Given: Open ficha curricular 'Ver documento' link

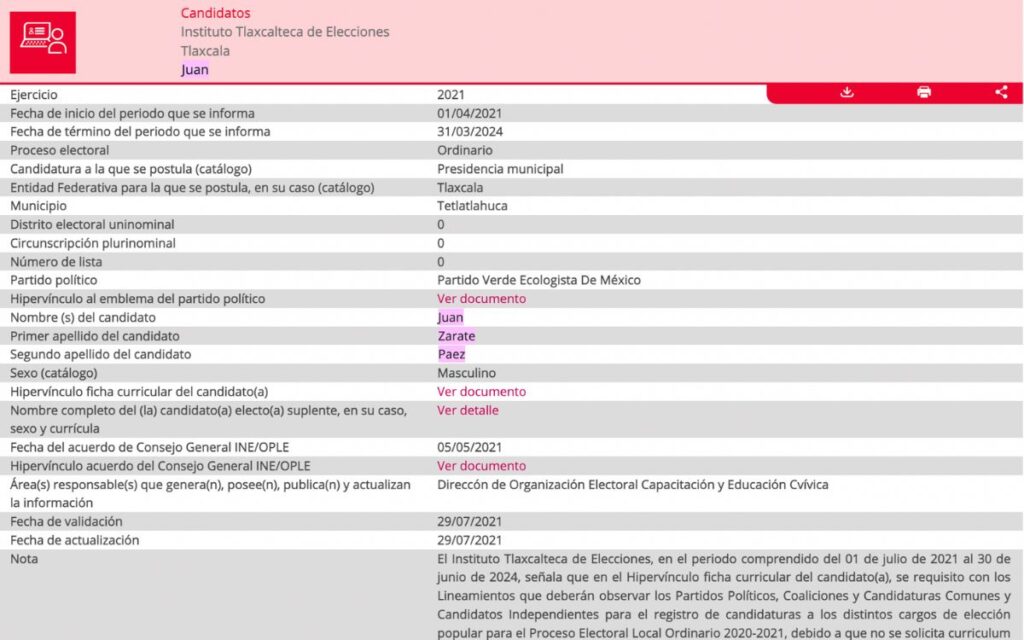Looking at the screenshot, I should click(481, 392).
